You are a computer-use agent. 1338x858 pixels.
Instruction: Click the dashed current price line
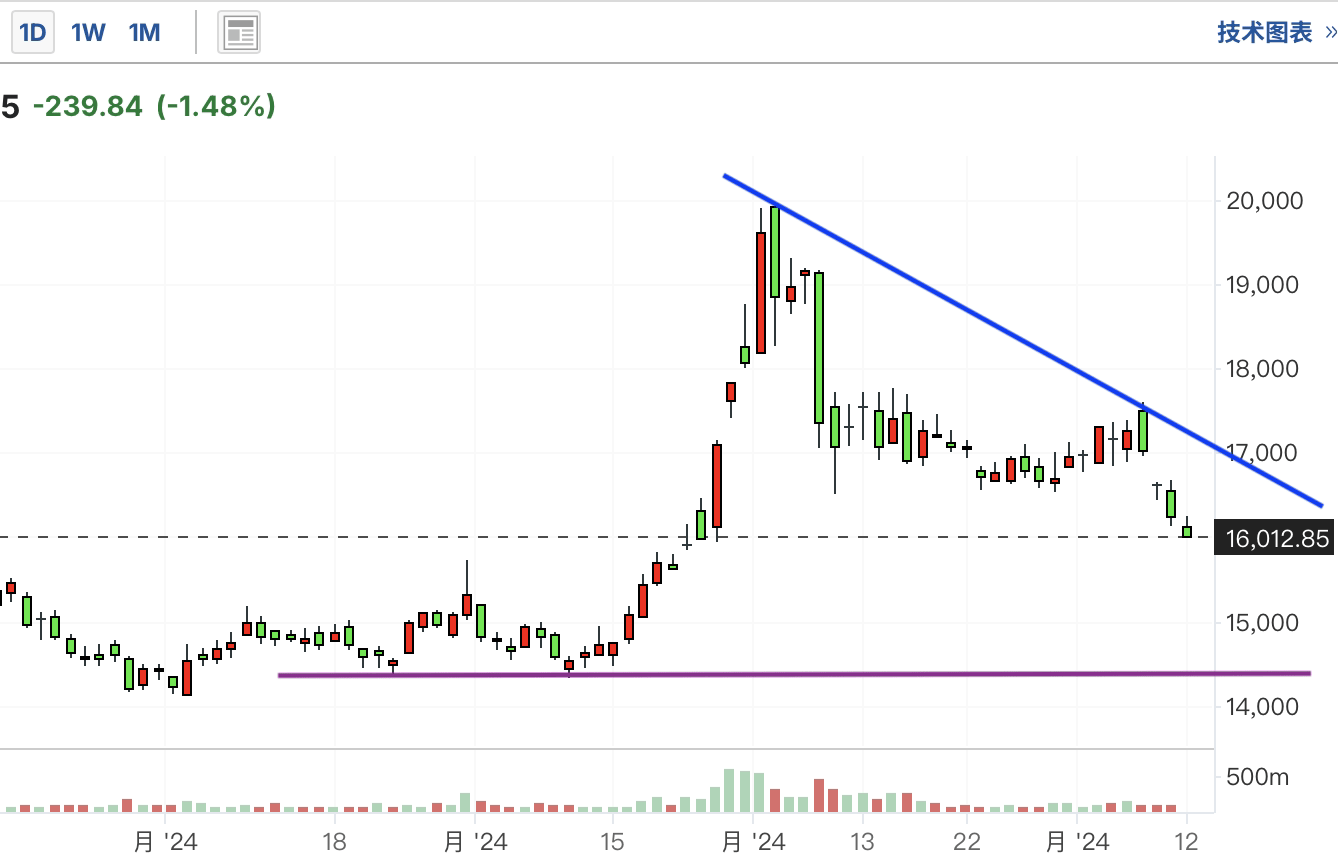coord(607,538)
